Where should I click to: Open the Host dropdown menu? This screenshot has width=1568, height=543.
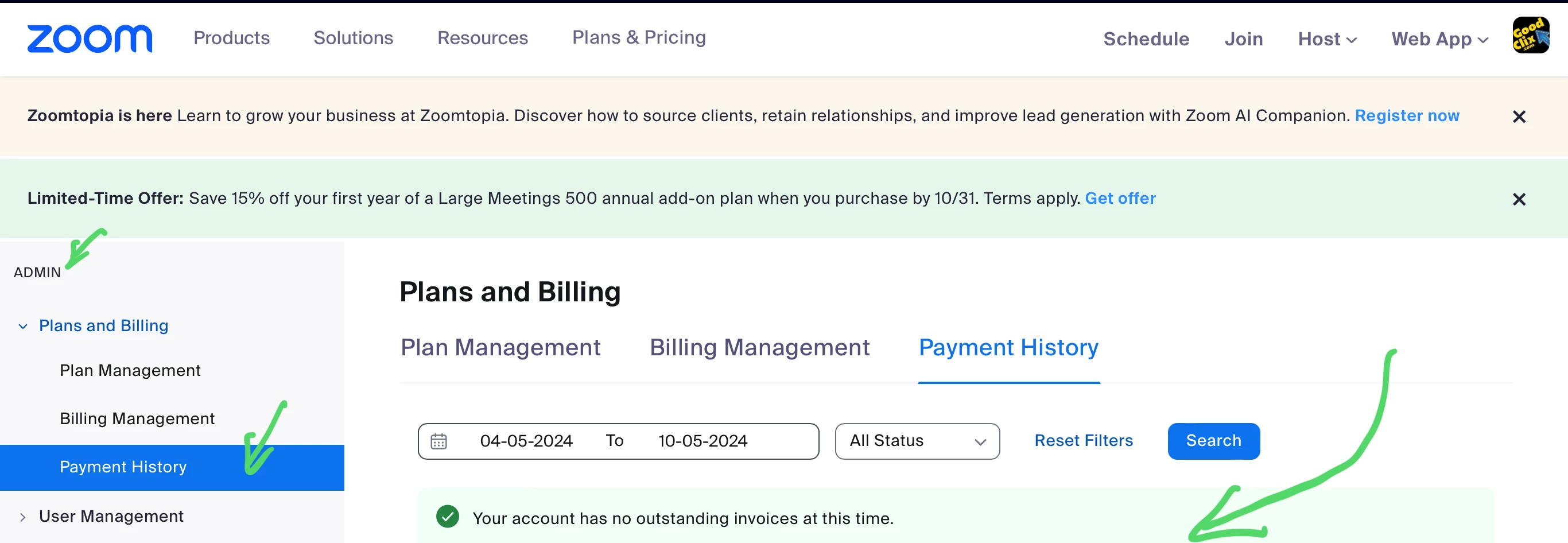[x=1327, y=39]
